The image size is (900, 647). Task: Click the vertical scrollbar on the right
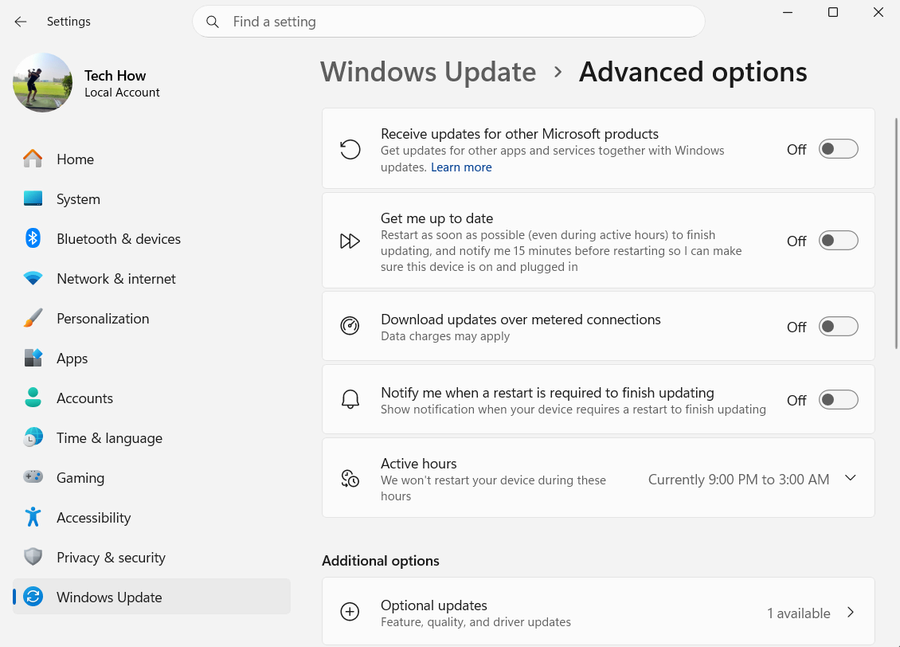[896, 233]
